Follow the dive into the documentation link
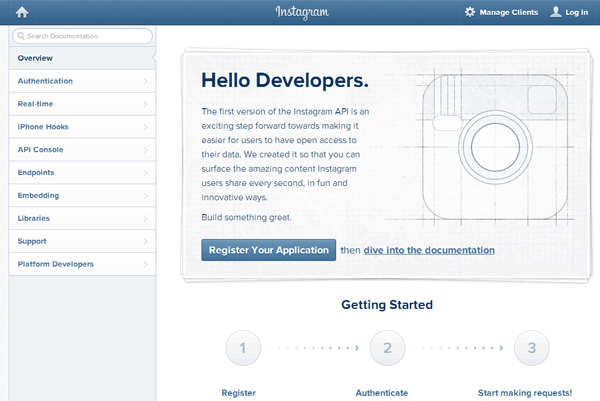Screen dimensions: 600x401 [x=429, y=250]
